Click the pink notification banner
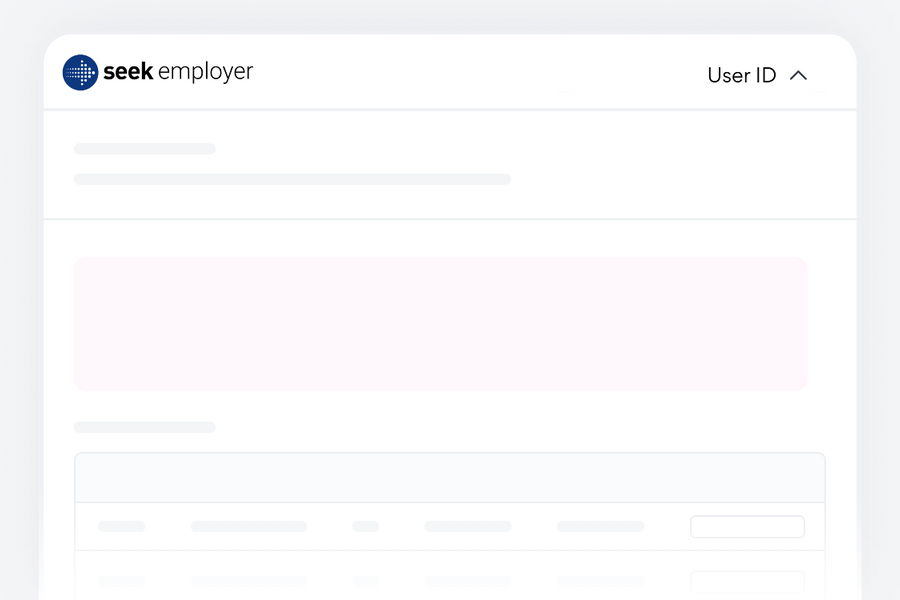The height and width of the screenshot is (600, 900). [440, 323]
